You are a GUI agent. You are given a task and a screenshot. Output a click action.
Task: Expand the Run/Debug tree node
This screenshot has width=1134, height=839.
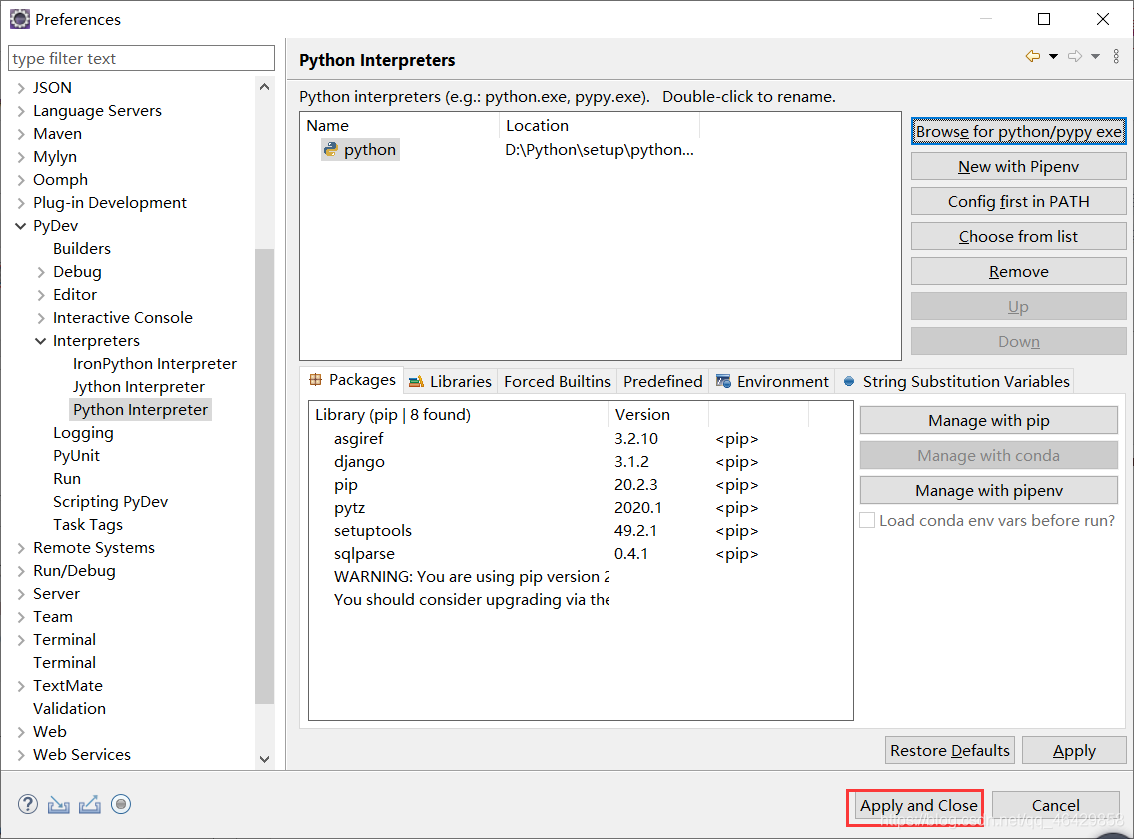[x=21, y=571]
